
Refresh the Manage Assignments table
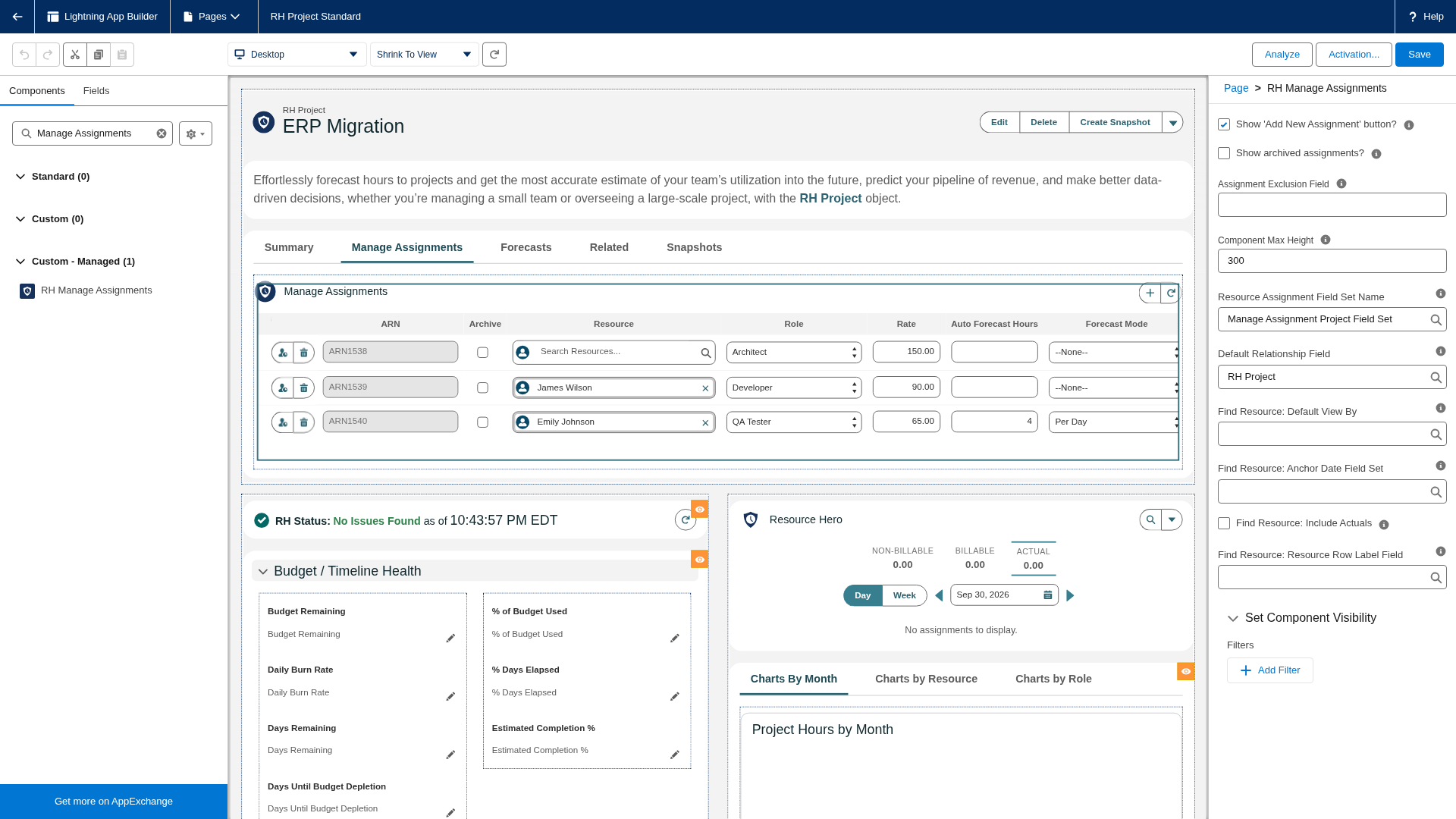tap(1171, 293)
